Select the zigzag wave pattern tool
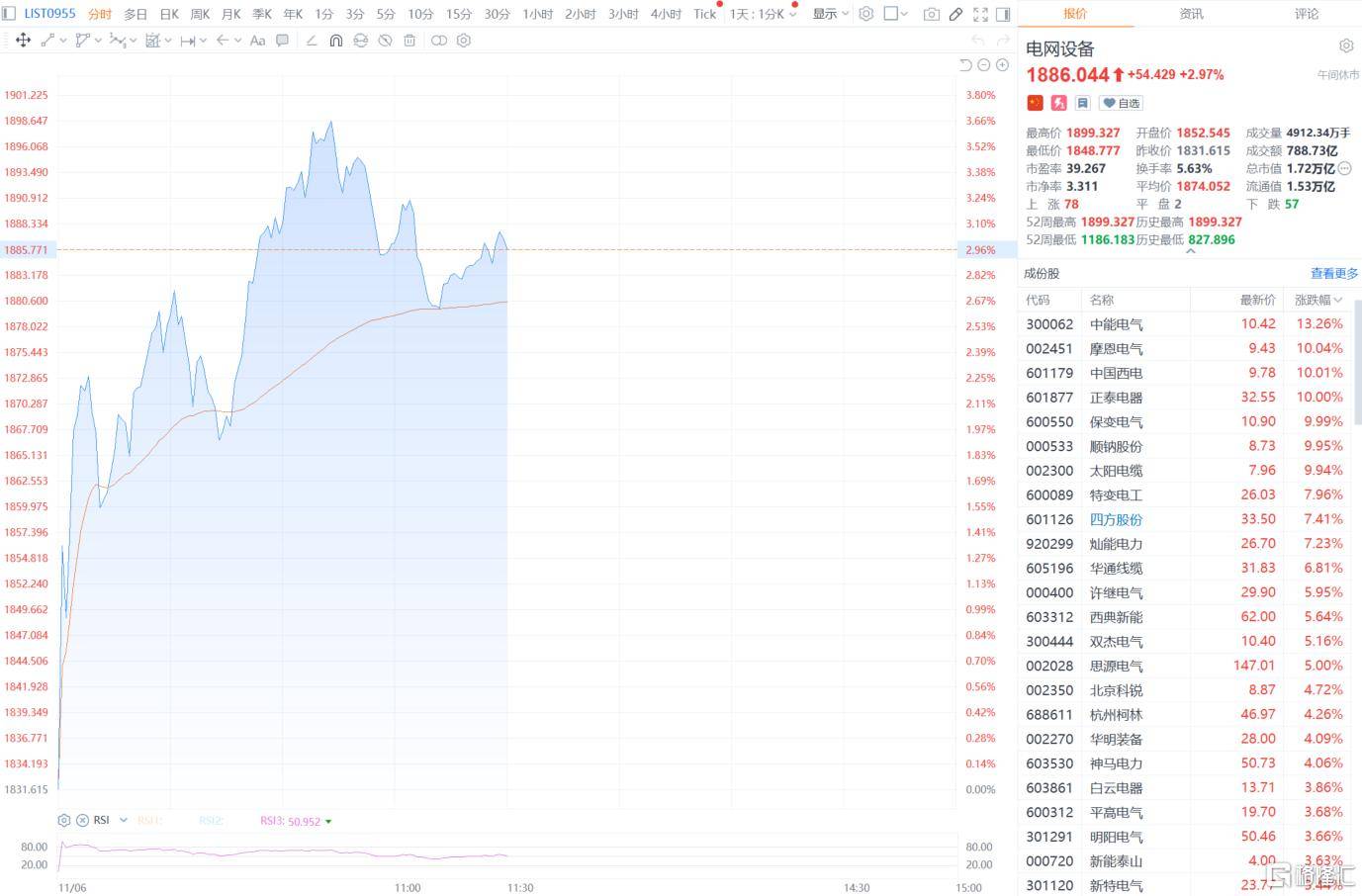This screenshot has width=1362, height=896. [117, 41]
